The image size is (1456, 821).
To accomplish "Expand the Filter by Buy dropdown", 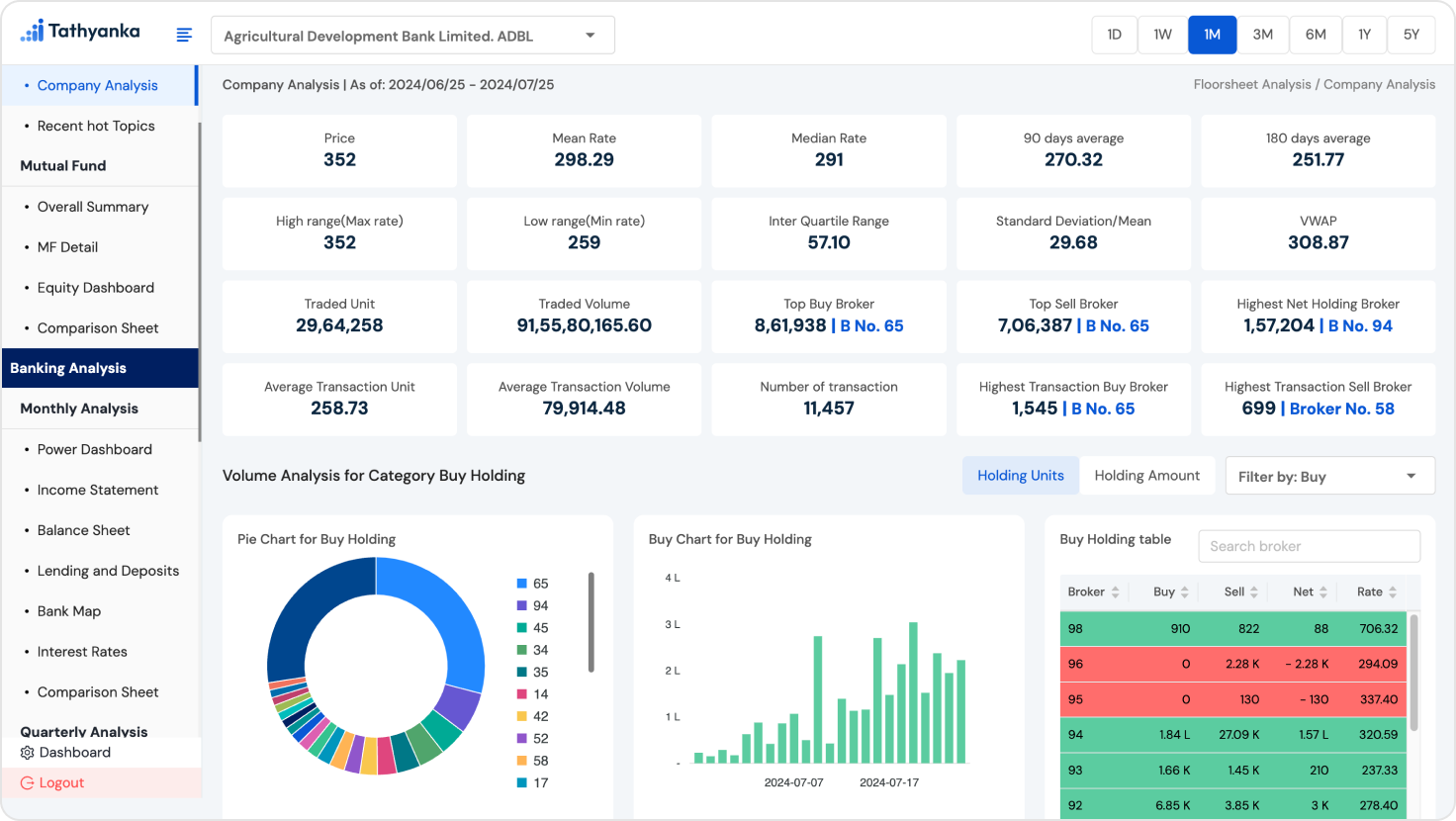I will (x=1329, y=476).
